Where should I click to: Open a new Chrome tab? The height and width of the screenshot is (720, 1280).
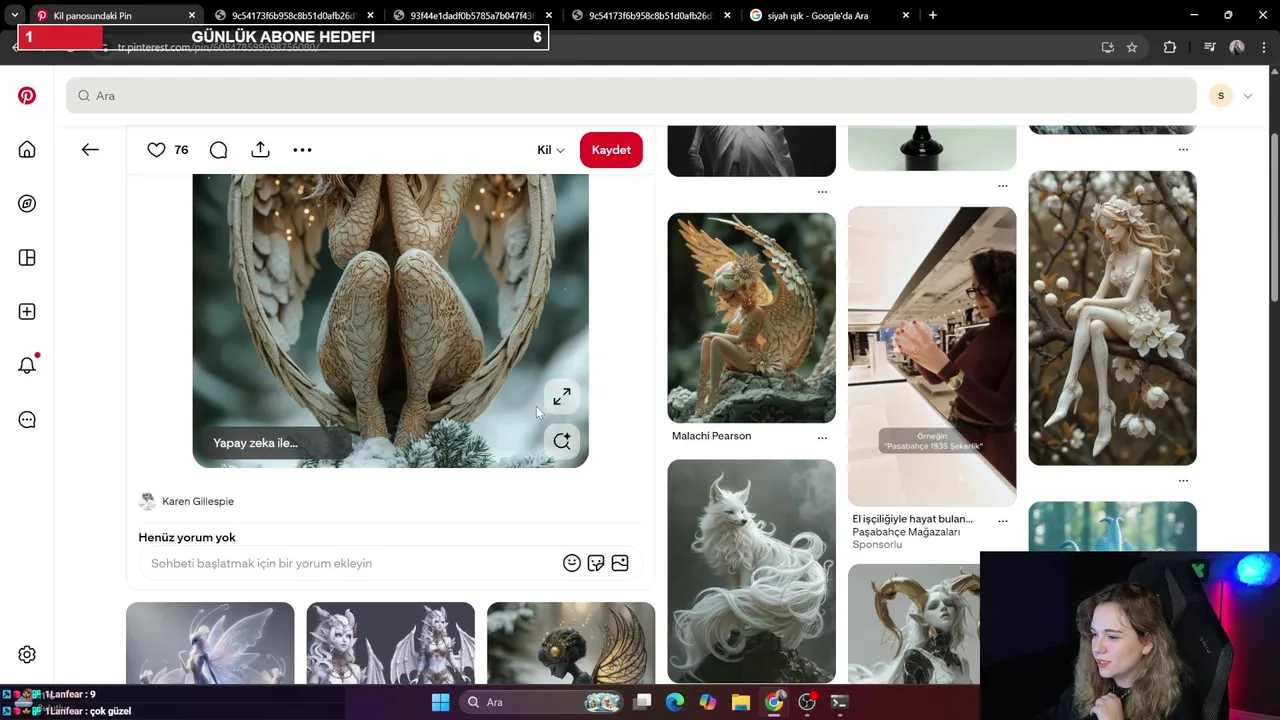933,15
